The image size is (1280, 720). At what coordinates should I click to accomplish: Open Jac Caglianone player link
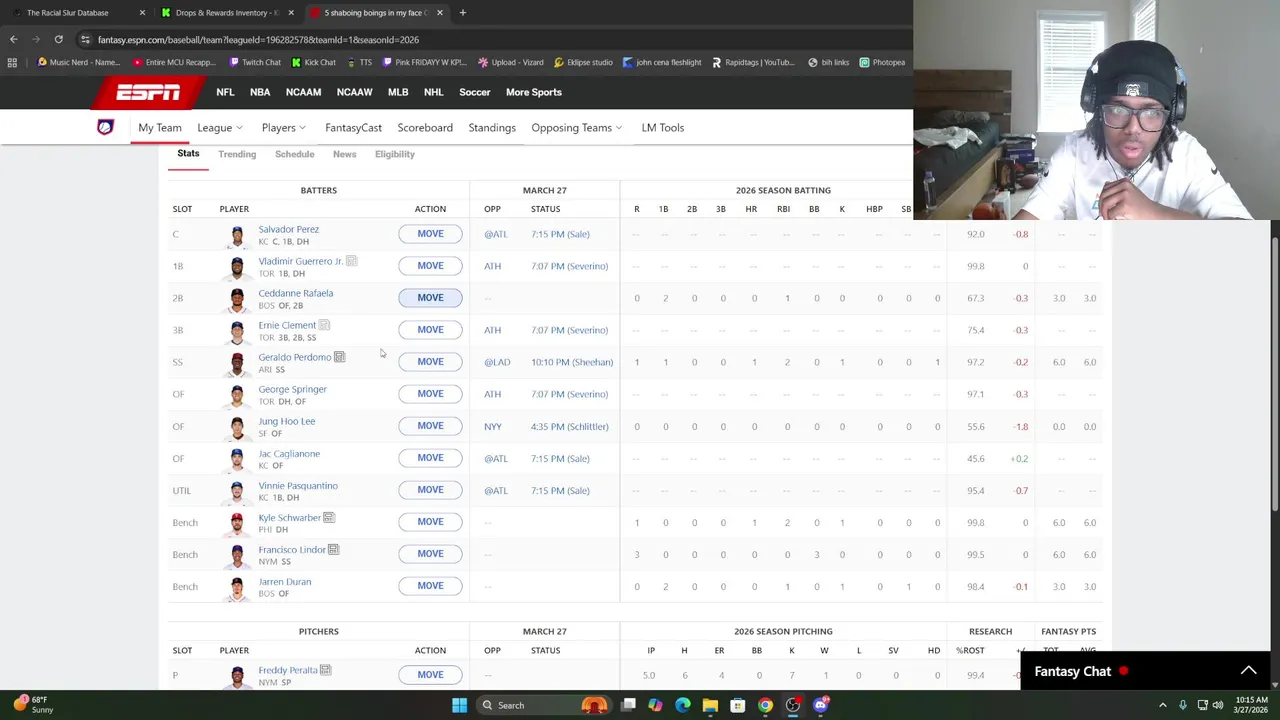289,454
